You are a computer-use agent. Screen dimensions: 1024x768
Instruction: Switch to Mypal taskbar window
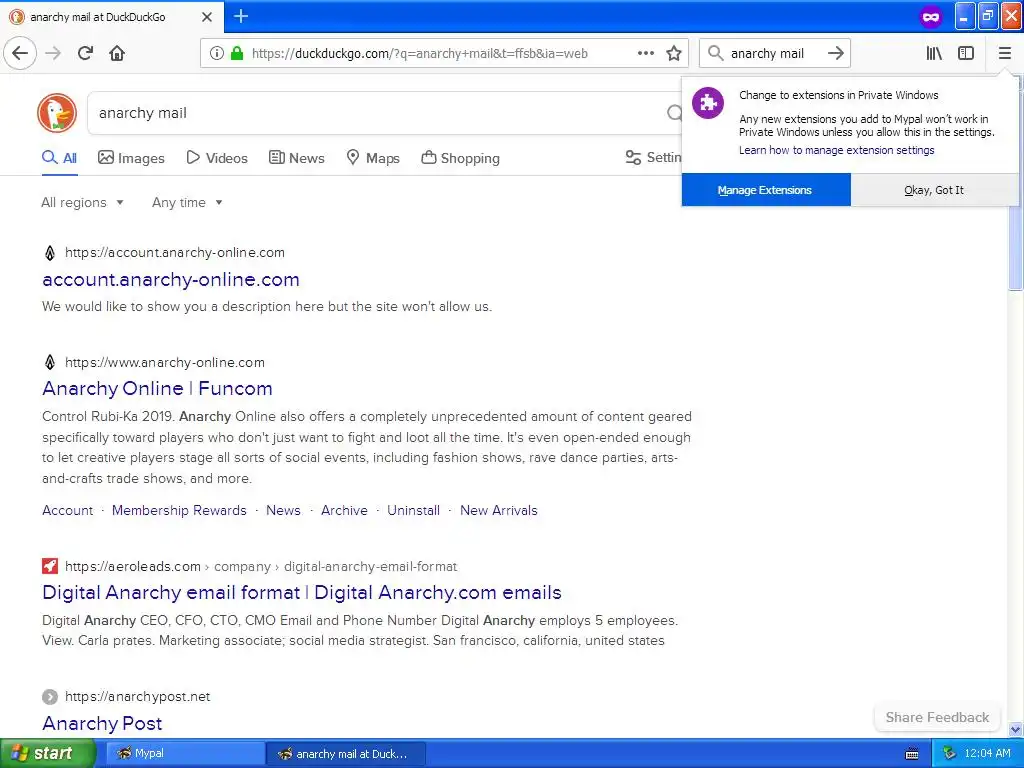click(x=183, y=754)
